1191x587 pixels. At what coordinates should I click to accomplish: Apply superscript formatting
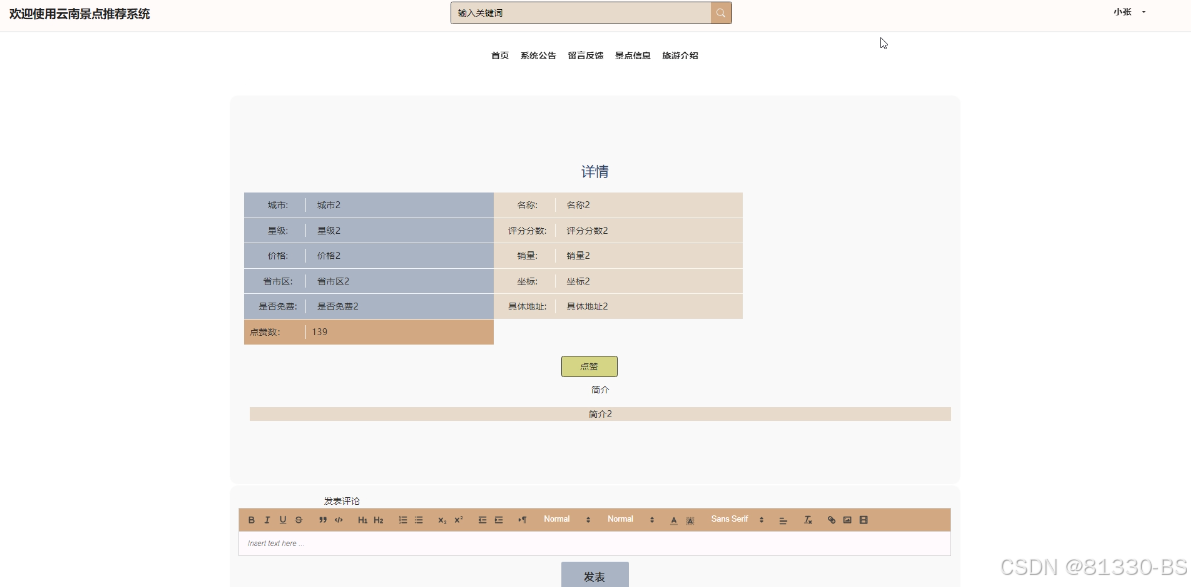click(458, 520)
